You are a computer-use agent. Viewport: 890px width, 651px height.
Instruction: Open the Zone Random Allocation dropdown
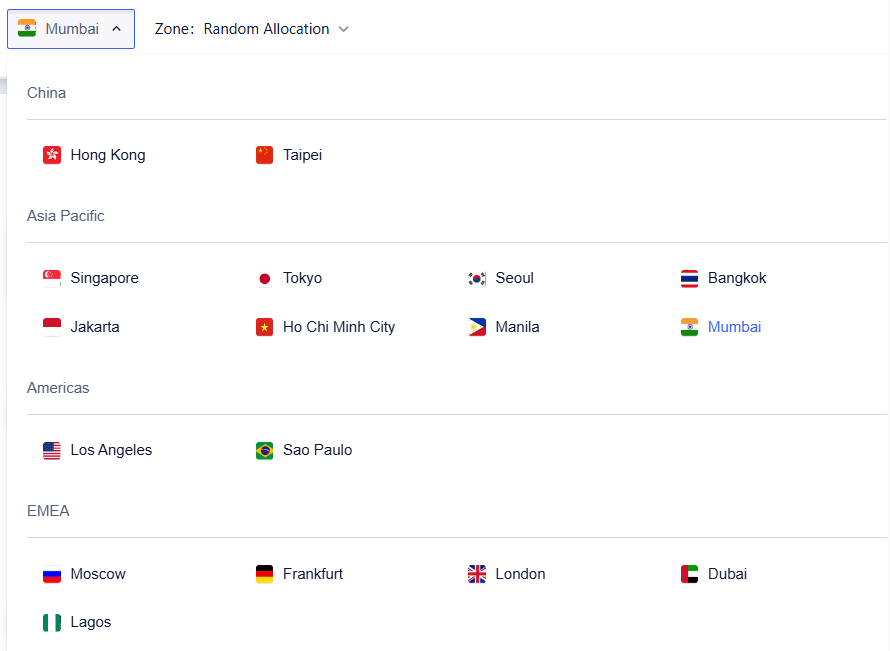[265, 29]
